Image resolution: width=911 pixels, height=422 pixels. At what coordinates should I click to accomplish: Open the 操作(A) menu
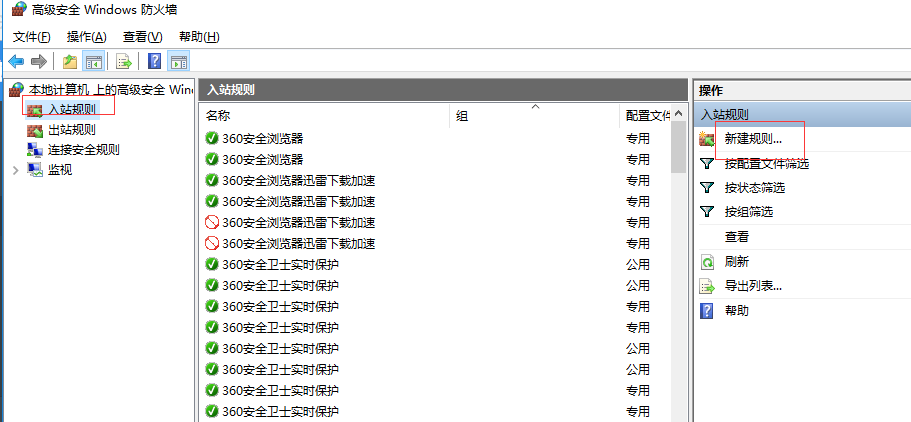click(x=87, y=37)
